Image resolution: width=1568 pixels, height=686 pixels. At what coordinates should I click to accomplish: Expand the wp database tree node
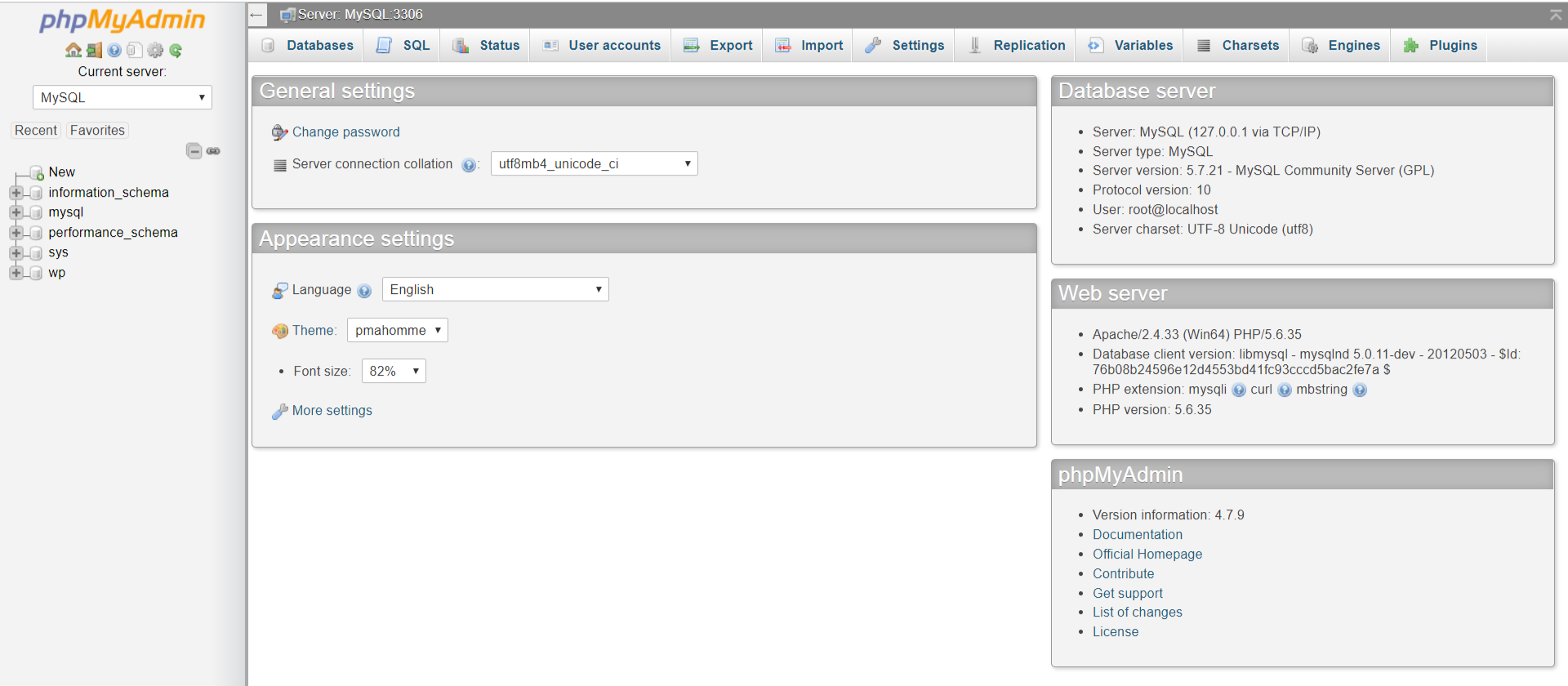coord(16,273)
